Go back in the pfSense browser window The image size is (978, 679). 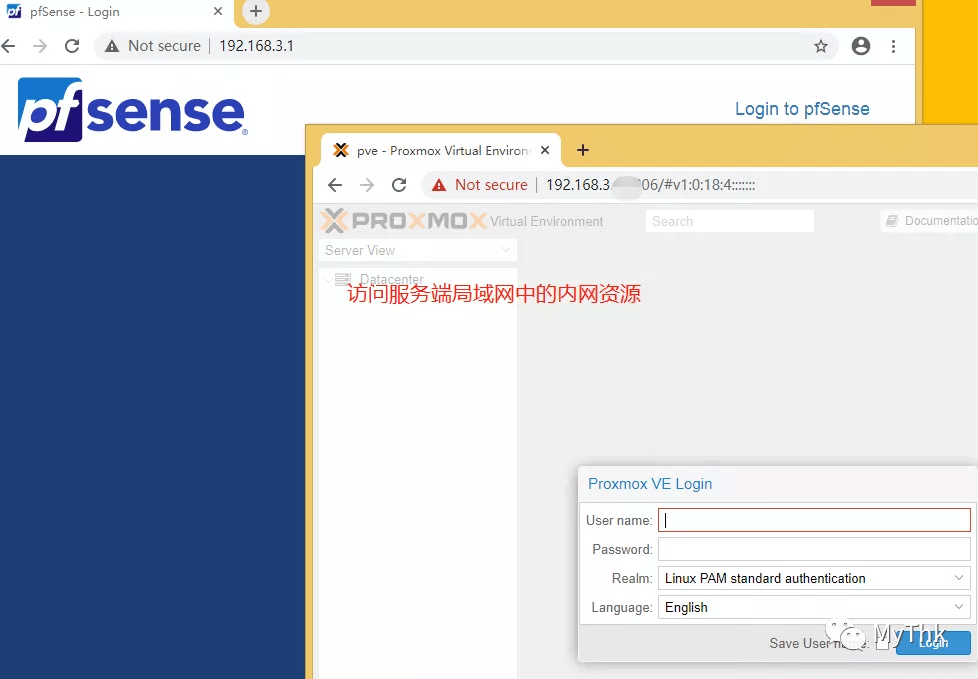[8, 46]
